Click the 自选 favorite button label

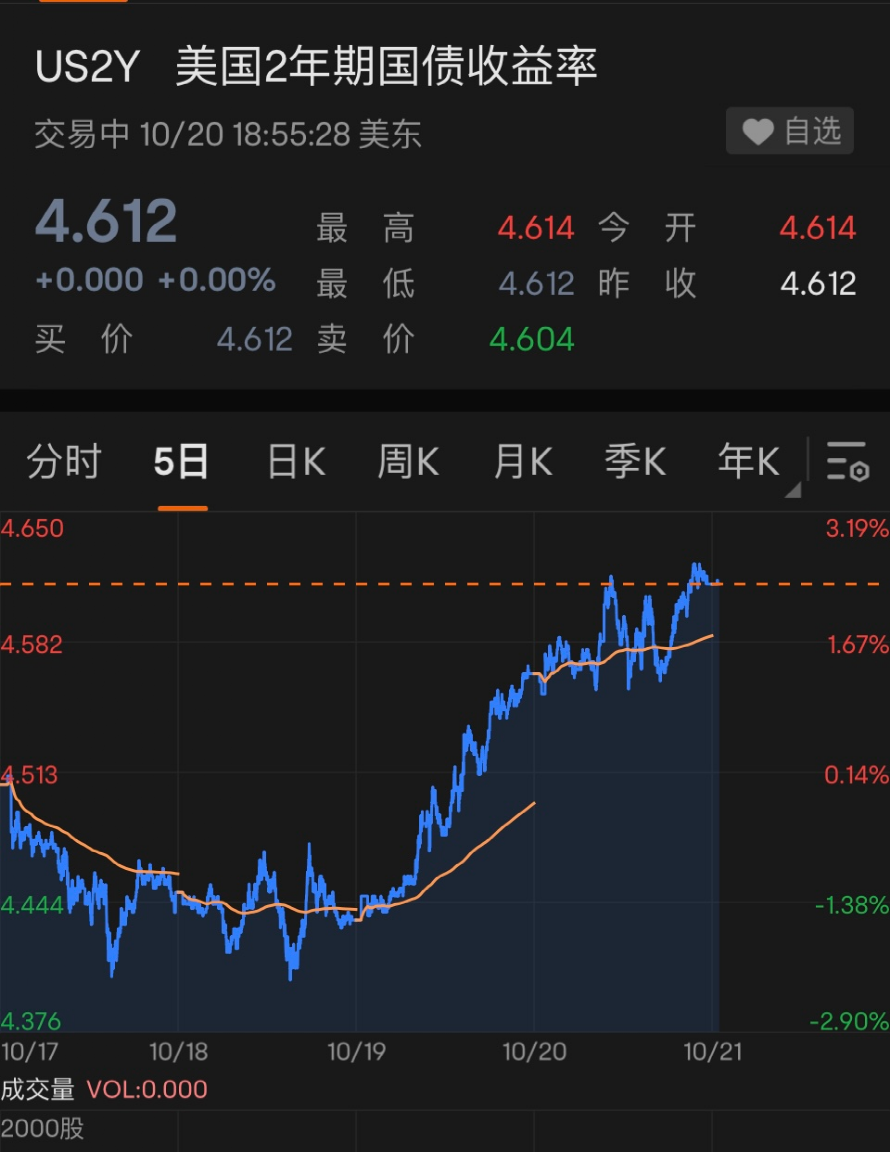[812, 132]
